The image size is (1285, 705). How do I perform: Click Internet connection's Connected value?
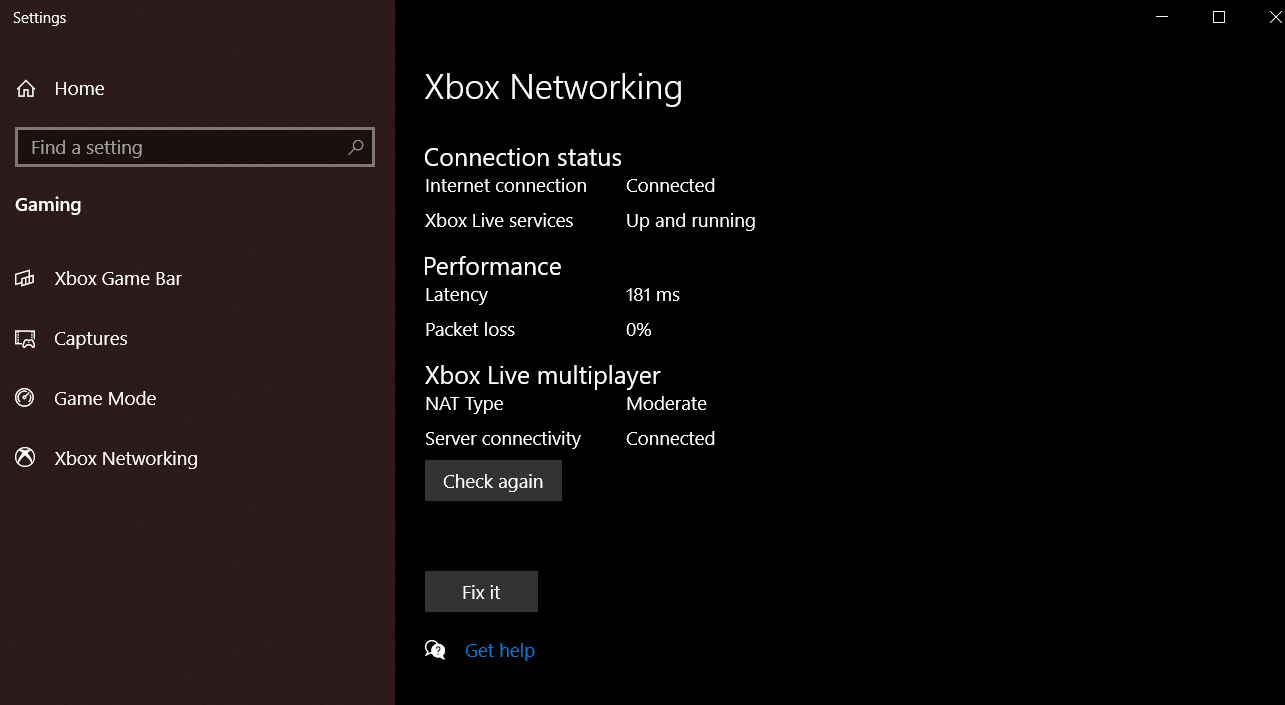670,186
